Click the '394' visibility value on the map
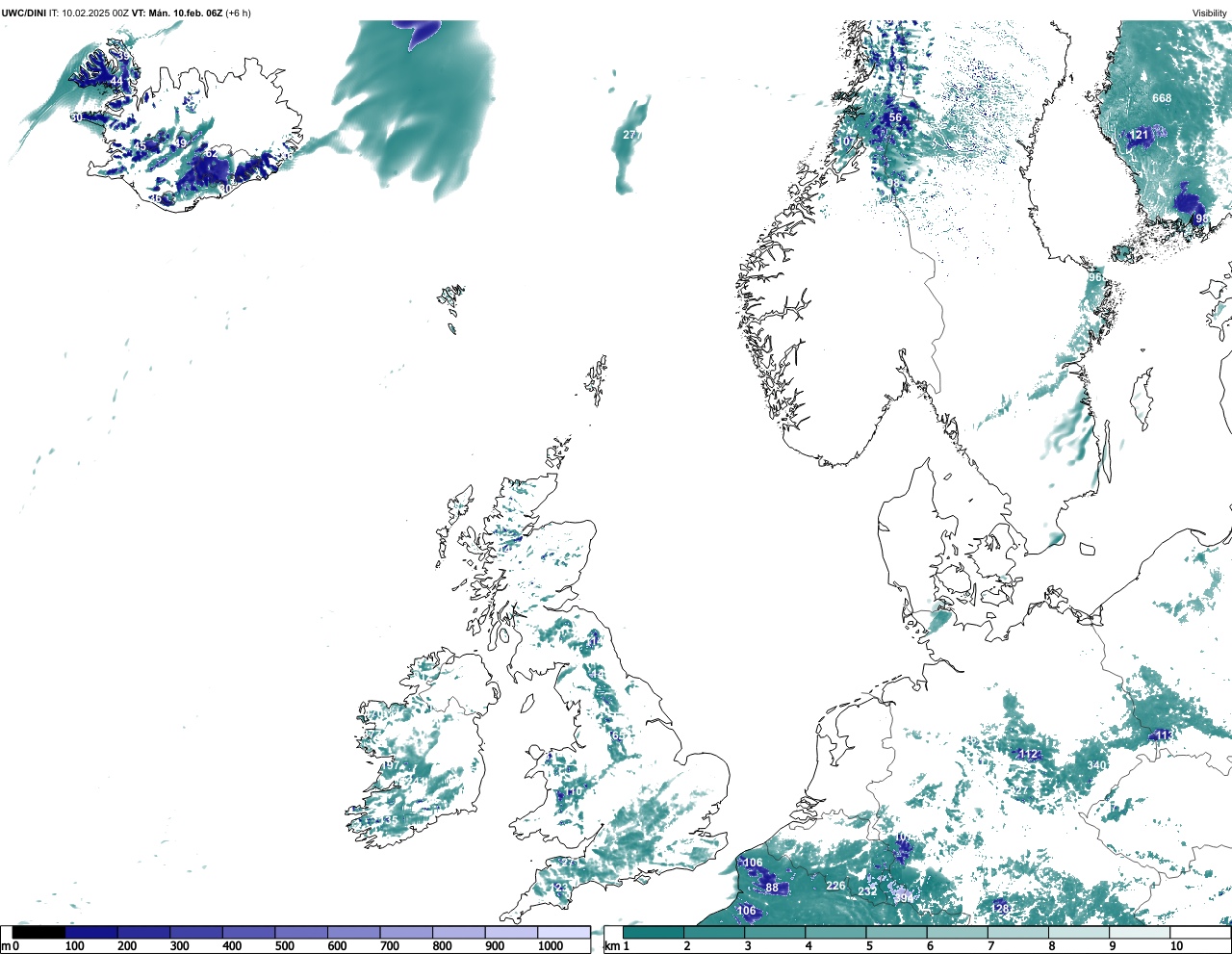Screen dimensions: 1232x954 [x=903, y=898]
